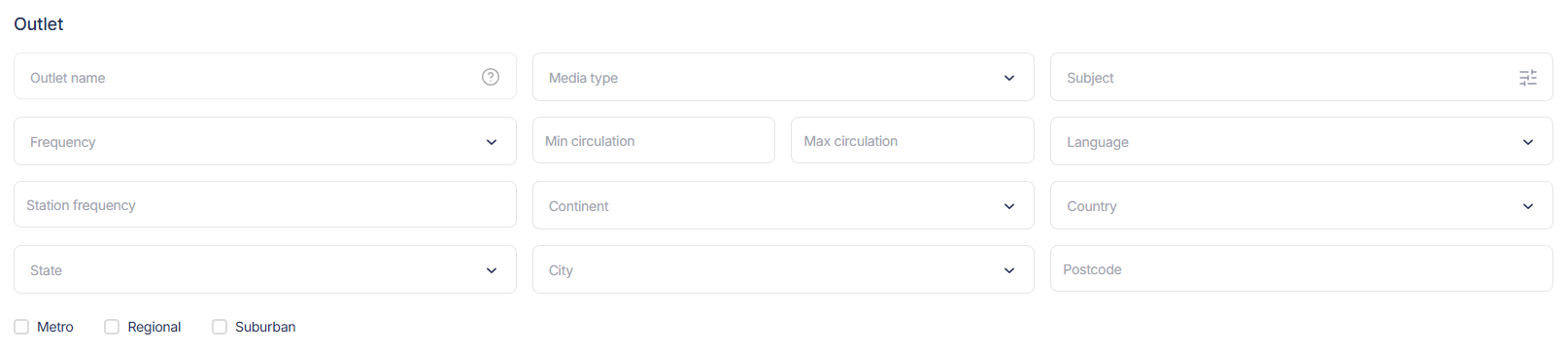Click the Max circulation input

[x=912, y=140]
